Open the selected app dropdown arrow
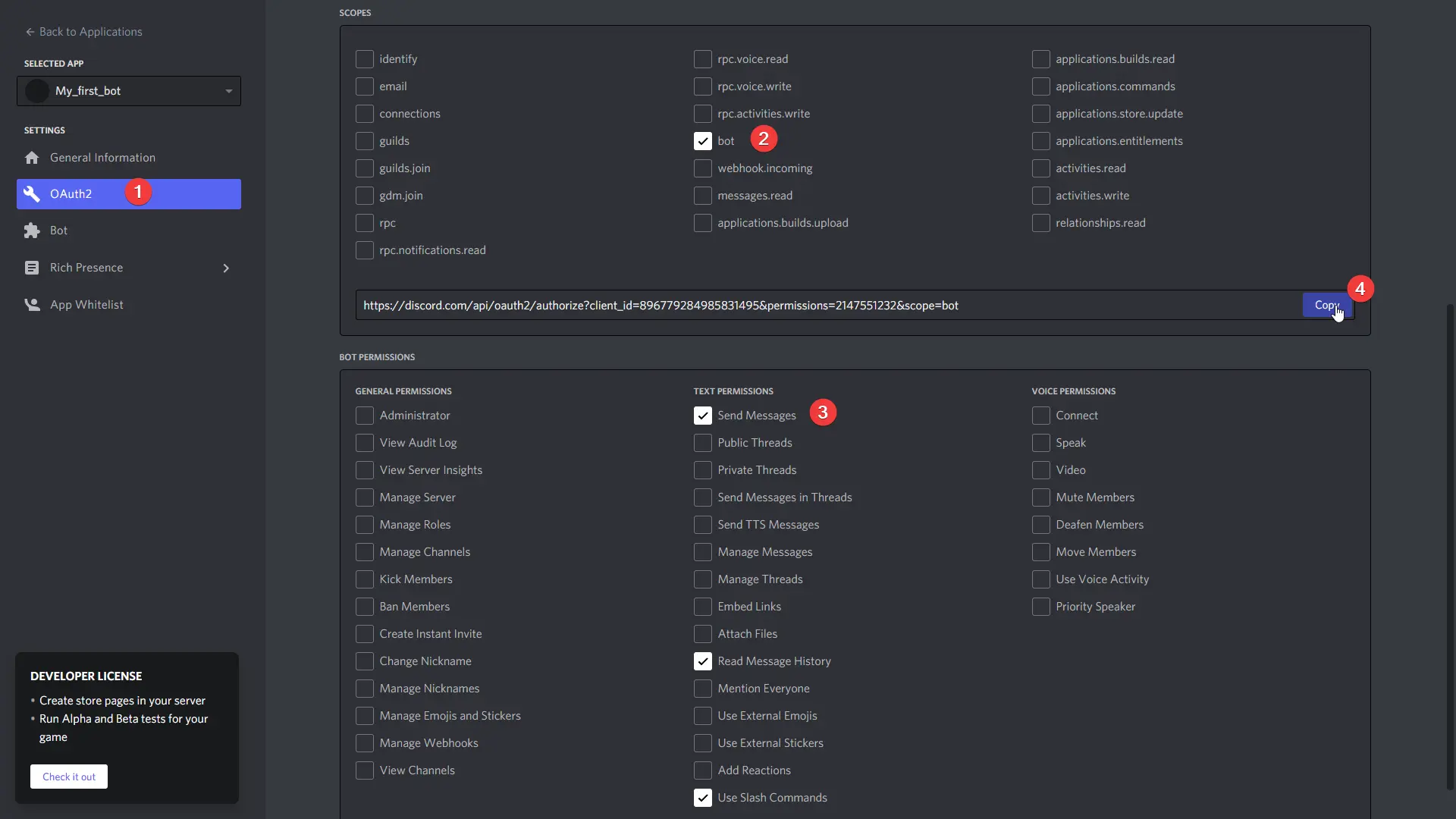1456x819 pixels. [228, 91]
